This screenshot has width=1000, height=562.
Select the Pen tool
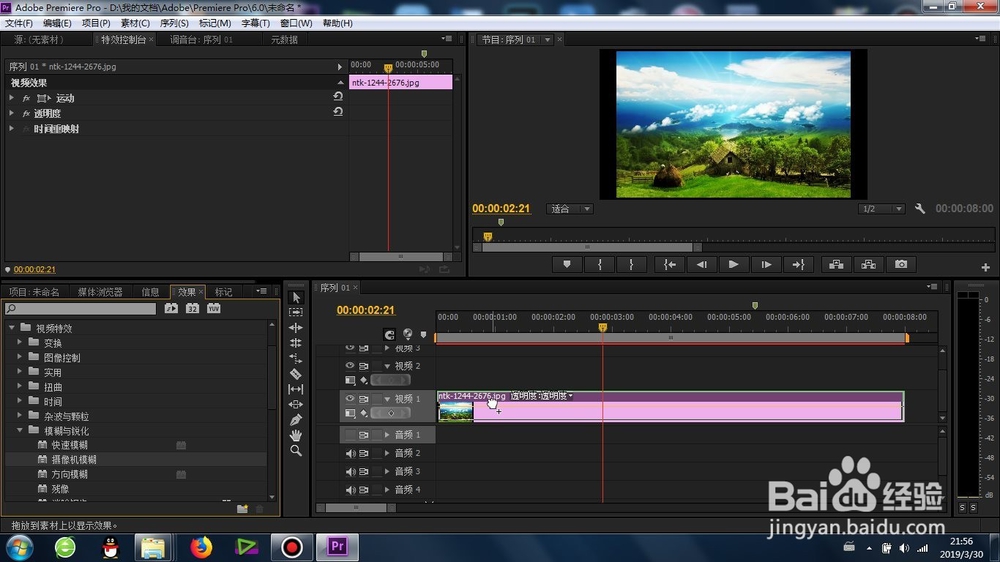pos(295,420)
